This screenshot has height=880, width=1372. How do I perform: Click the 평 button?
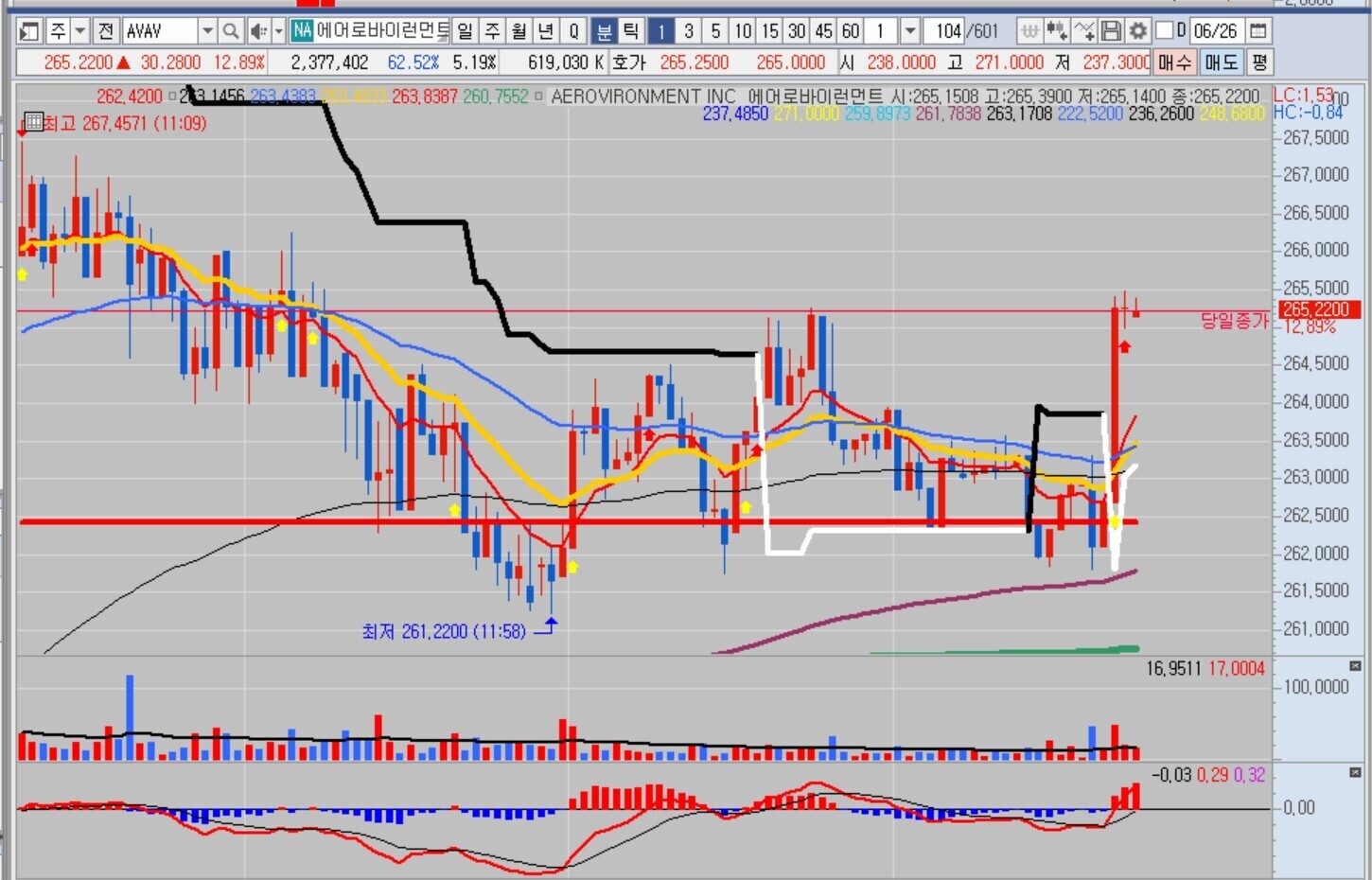pyautogui.click(x=1259, y=62)
